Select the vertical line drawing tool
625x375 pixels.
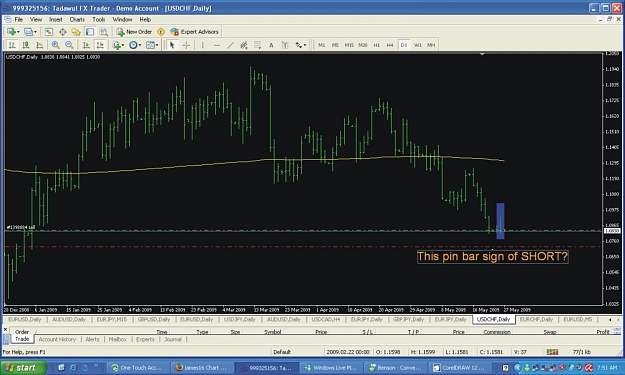click(203, 45)
